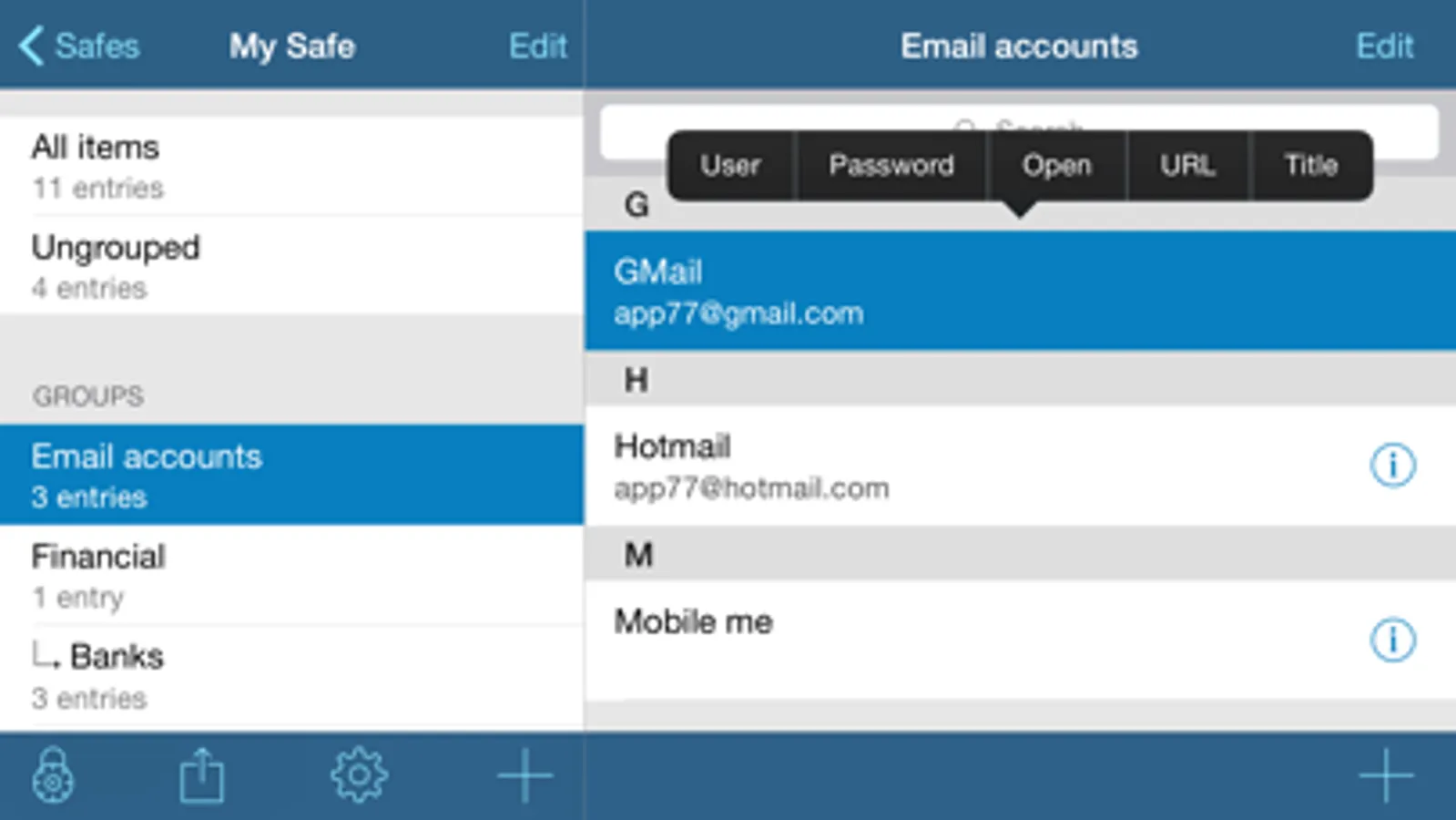The width and height of the screenshot is (1456, 820).
Task: Tap Edit in Email accounts header
Action: (x=1384, y=46)
